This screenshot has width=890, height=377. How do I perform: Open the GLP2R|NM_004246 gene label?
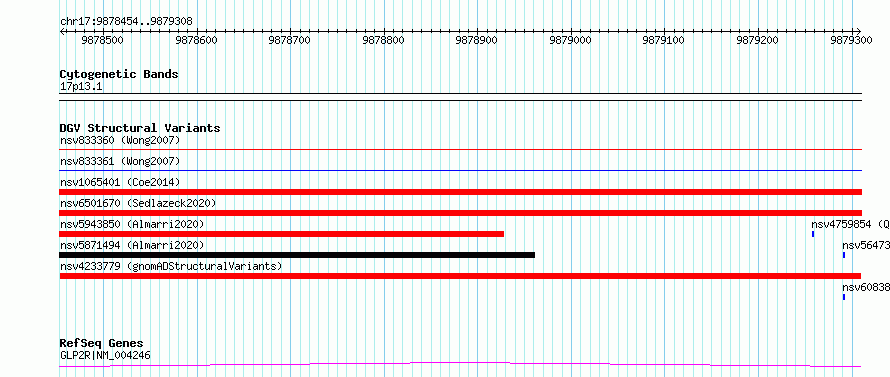coord(105,356)
